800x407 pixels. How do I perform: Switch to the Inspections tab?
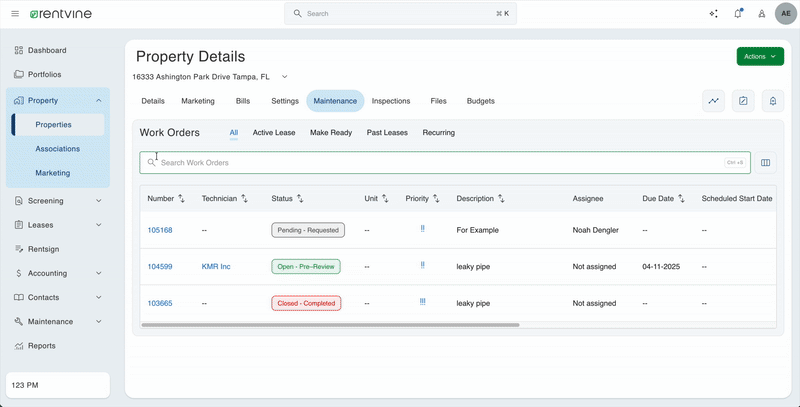[x=391, y=101]
